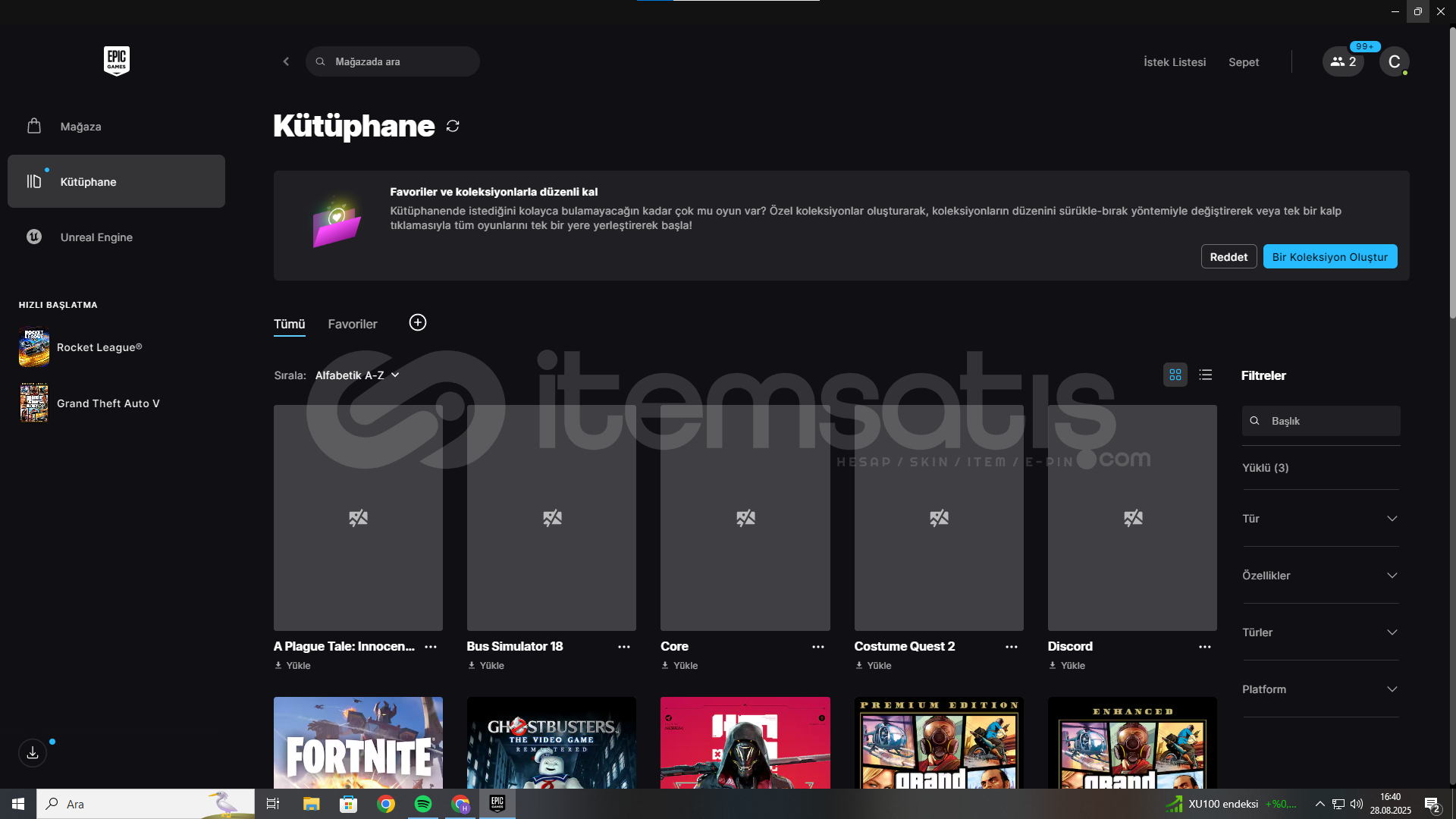Switch to list view
The height and width of the screenshot is (819, 1456).
coord(1206,375)
